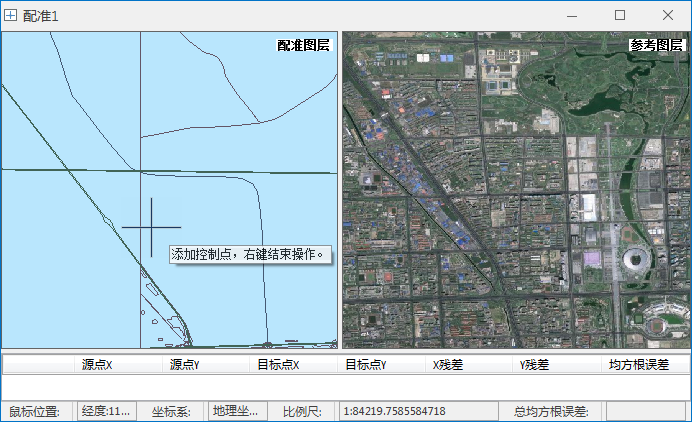Click the Y残差 column header
The image size is (692, 422).
(x=534, y=365)
